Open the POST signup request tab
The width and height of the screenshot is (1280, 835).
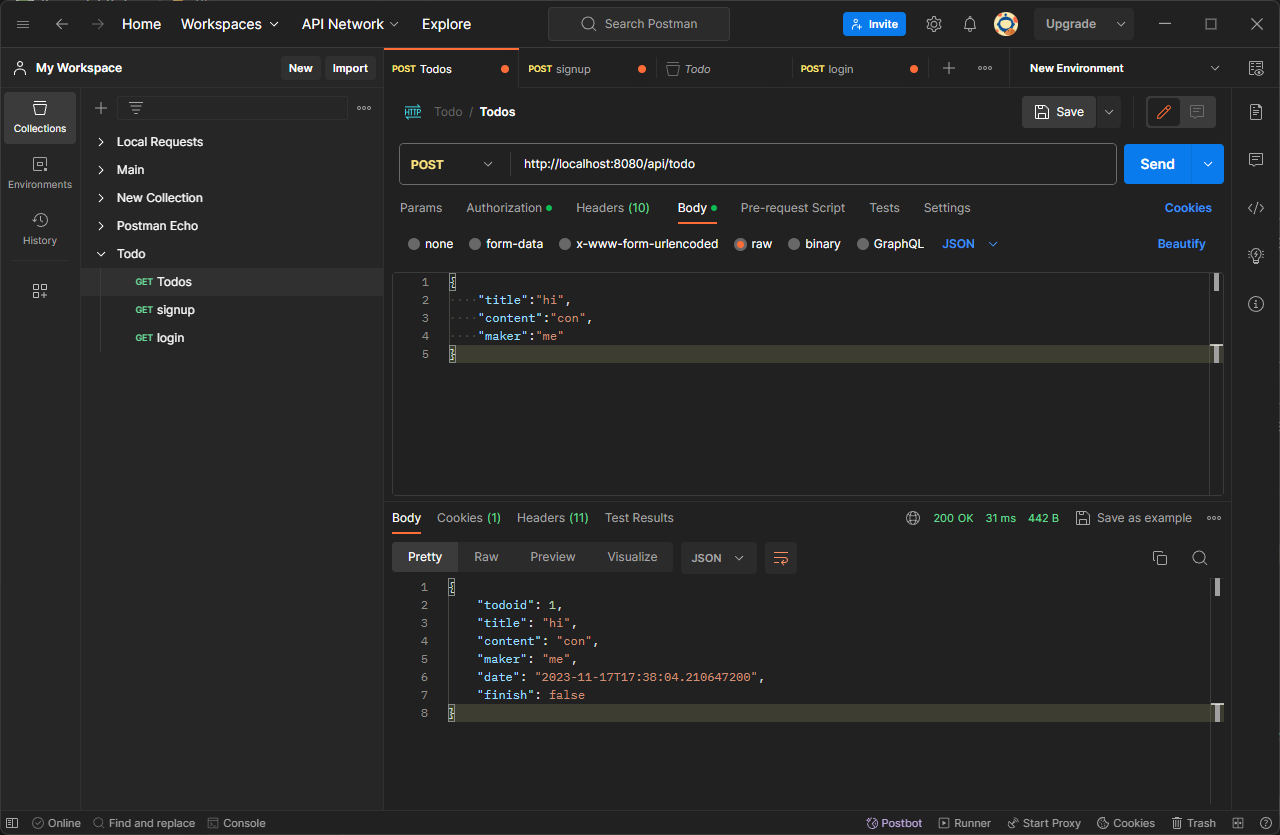tap(587, 69)
